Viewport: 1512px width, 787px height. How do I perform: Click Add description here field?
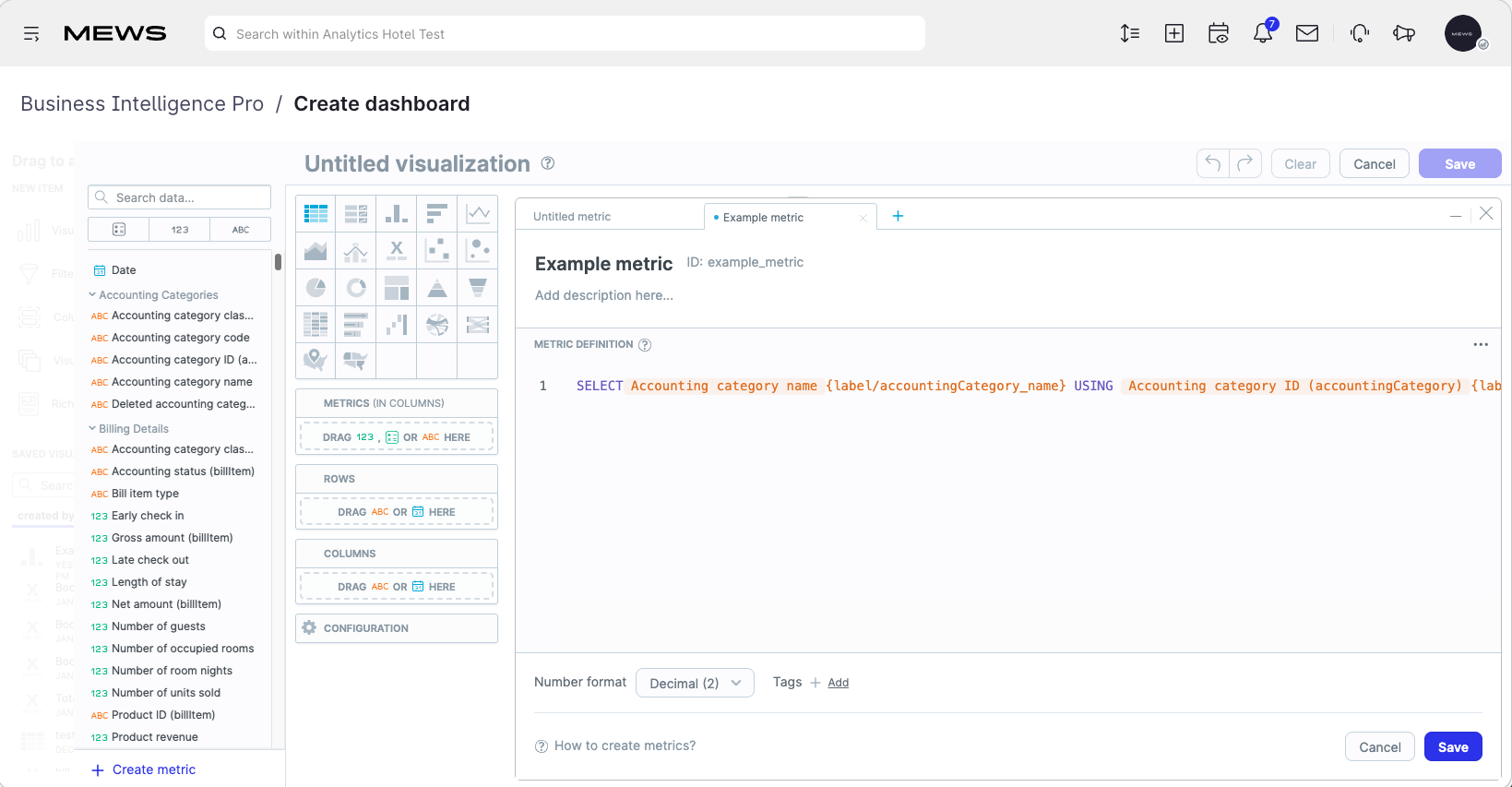604,295
